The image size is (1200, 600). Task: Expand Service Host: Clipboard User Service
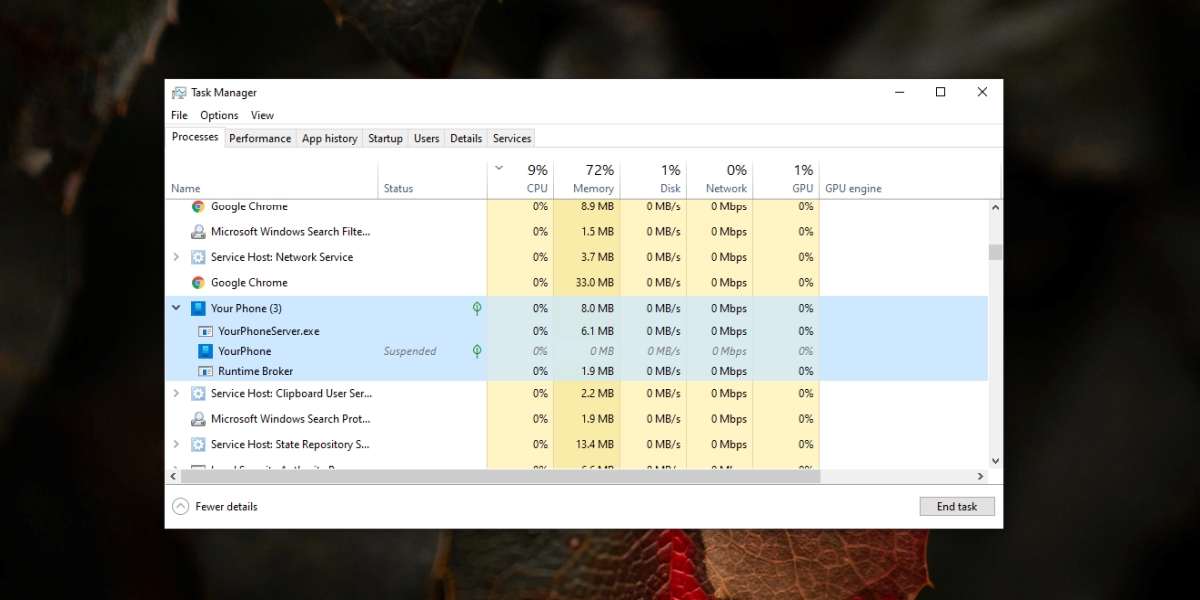click(x=176, y=394)
